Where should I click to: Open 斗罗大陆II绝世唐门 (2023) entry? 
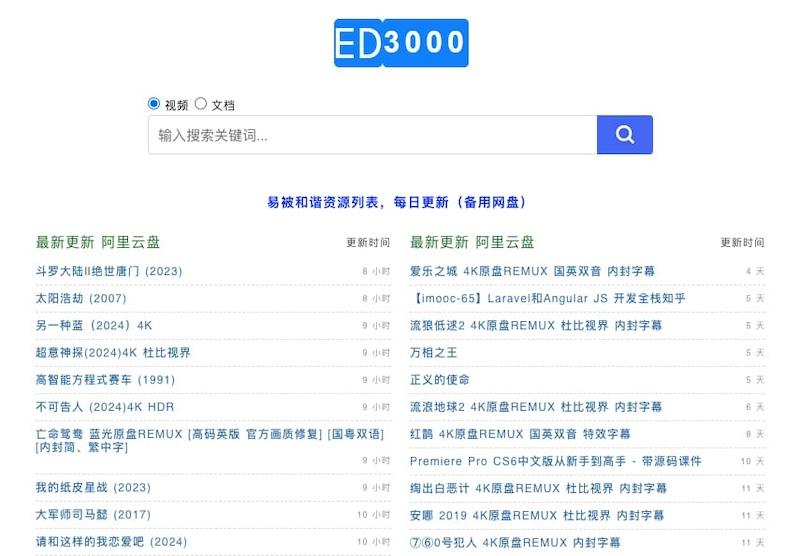point(109,271)
